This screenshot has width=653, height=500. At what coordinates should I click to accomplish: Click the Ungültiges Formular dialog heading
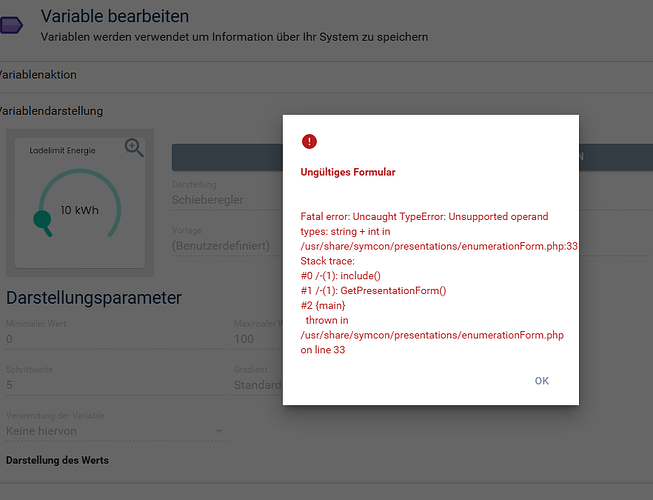click(x=348, y=172)
